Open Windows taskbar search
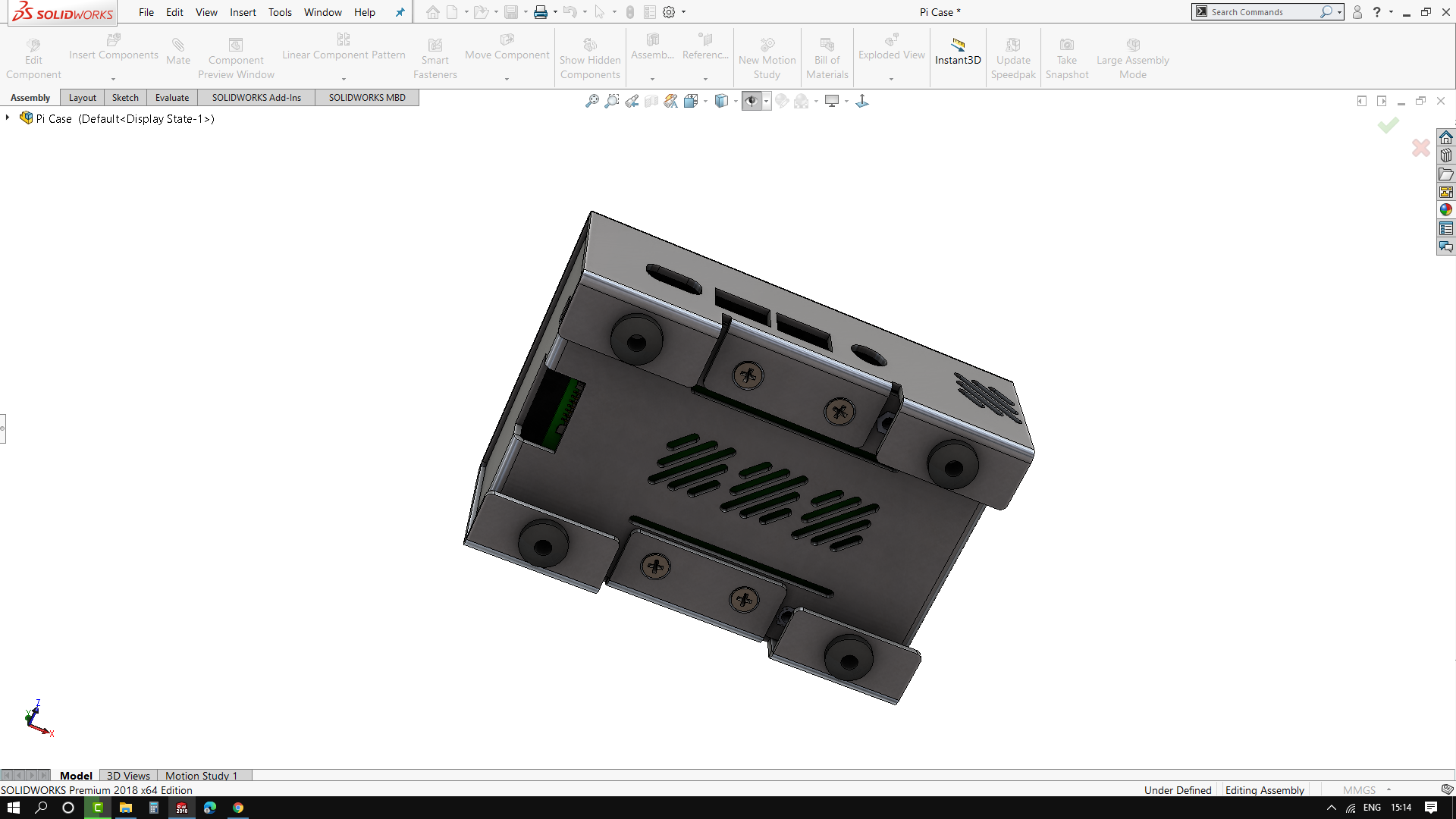 pos(41,808)
